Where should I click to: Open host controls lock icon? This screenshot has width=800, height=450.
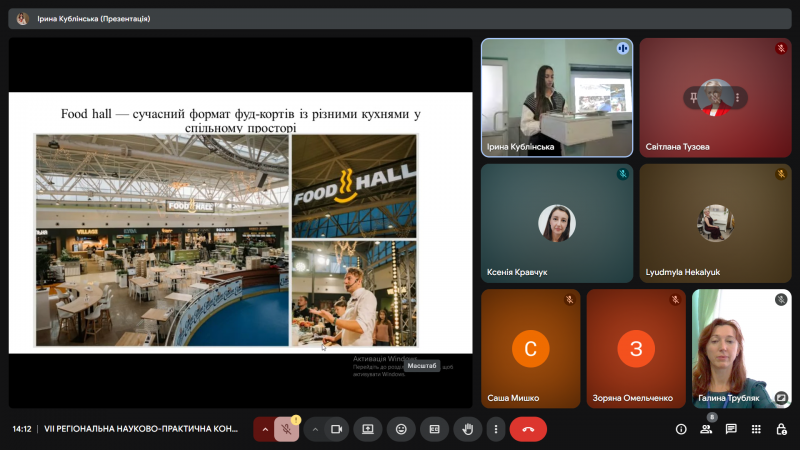tap(781, 429)
